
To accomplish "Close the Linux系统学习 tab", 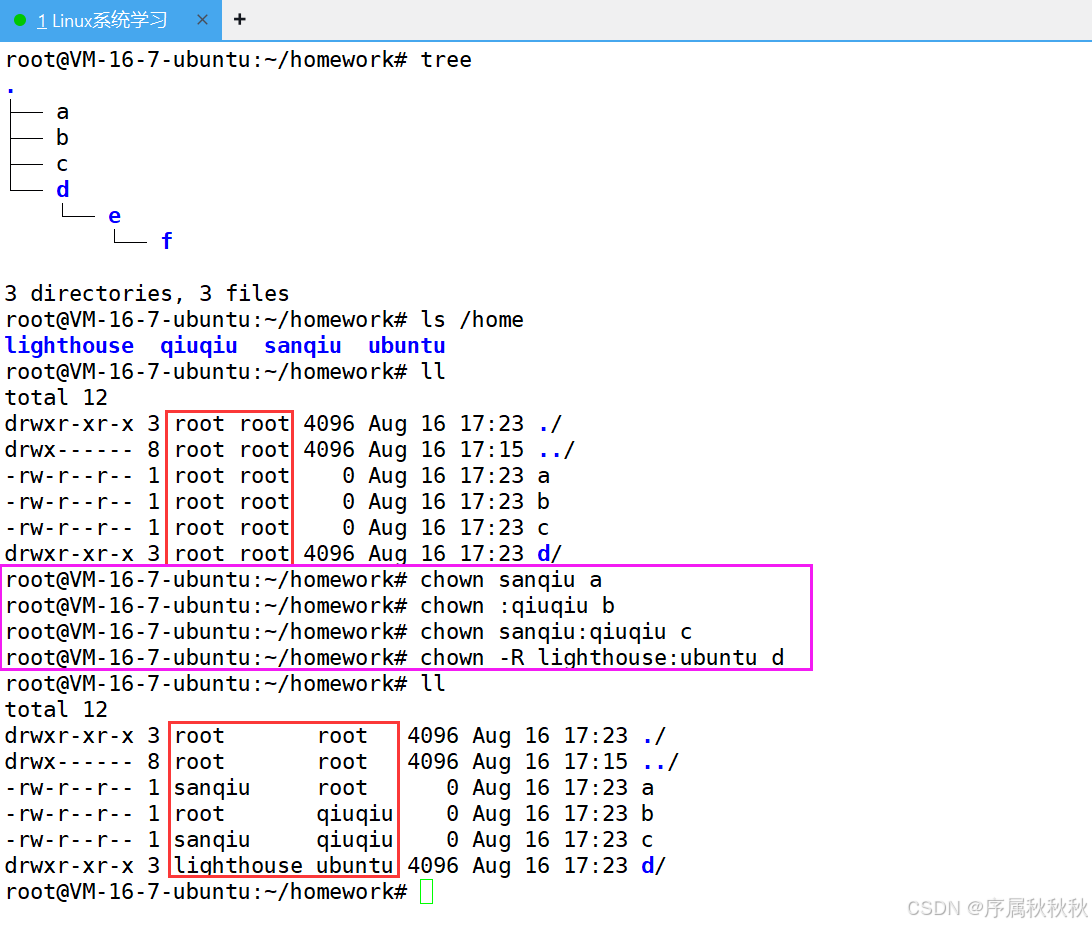I will tap(203, 20).
